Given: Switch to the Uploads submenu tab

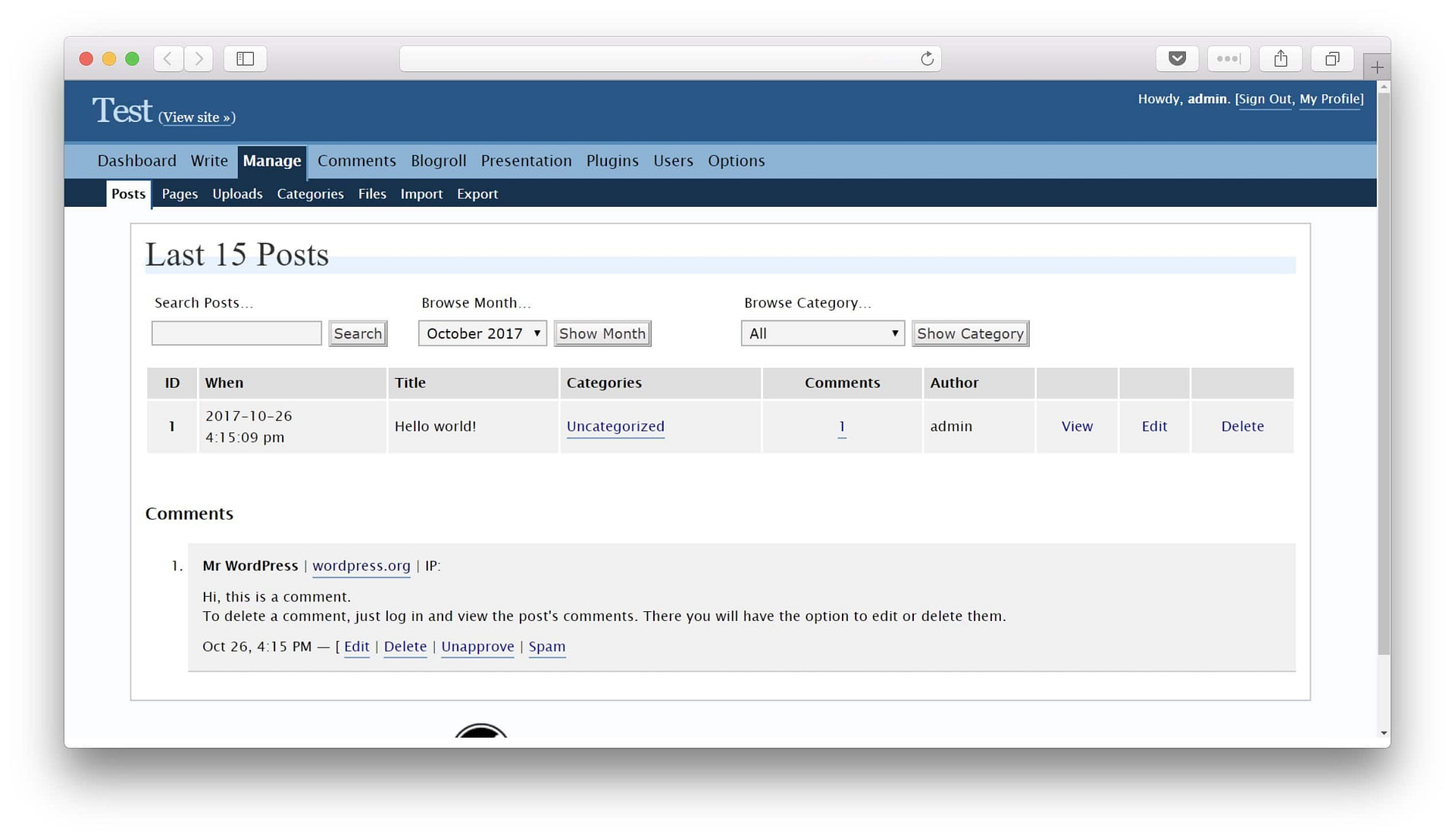Looking at the screenshot, I should click(237, 194).
